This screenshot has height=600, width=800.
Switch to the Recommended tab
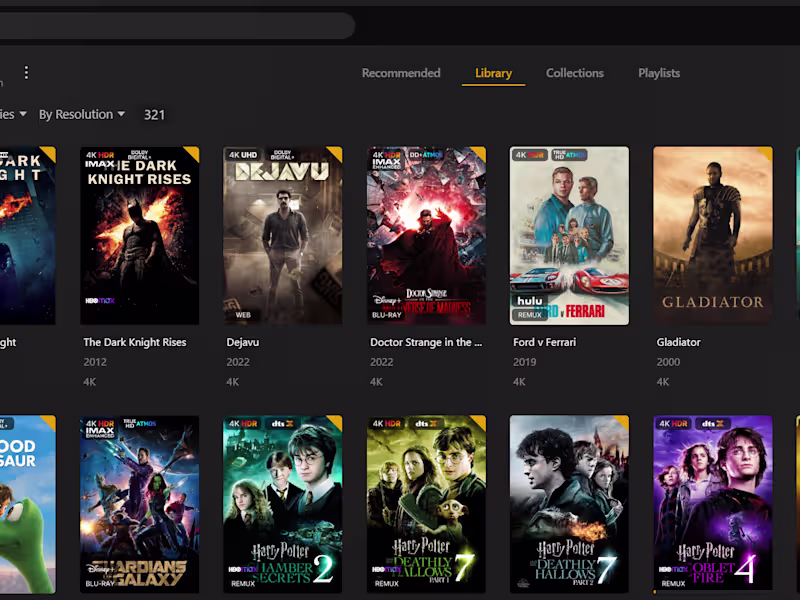click(x=401, y=73)
